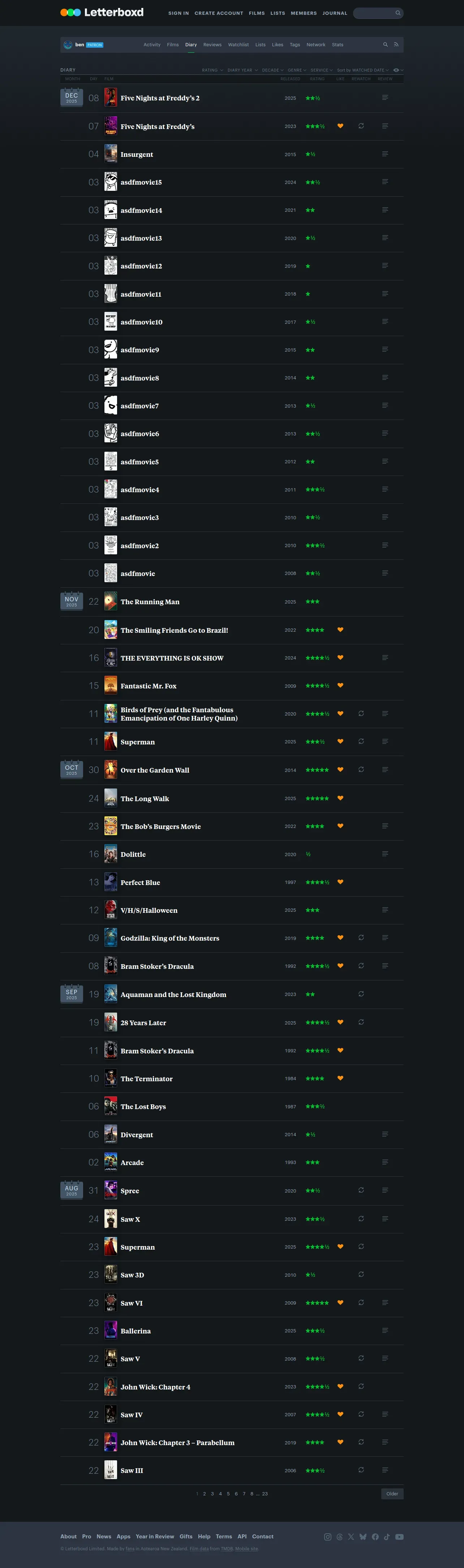Open Letterboxd TikTok icon in footer
This screenshot has width=464, height=1568.
(x=387, y=1537)
